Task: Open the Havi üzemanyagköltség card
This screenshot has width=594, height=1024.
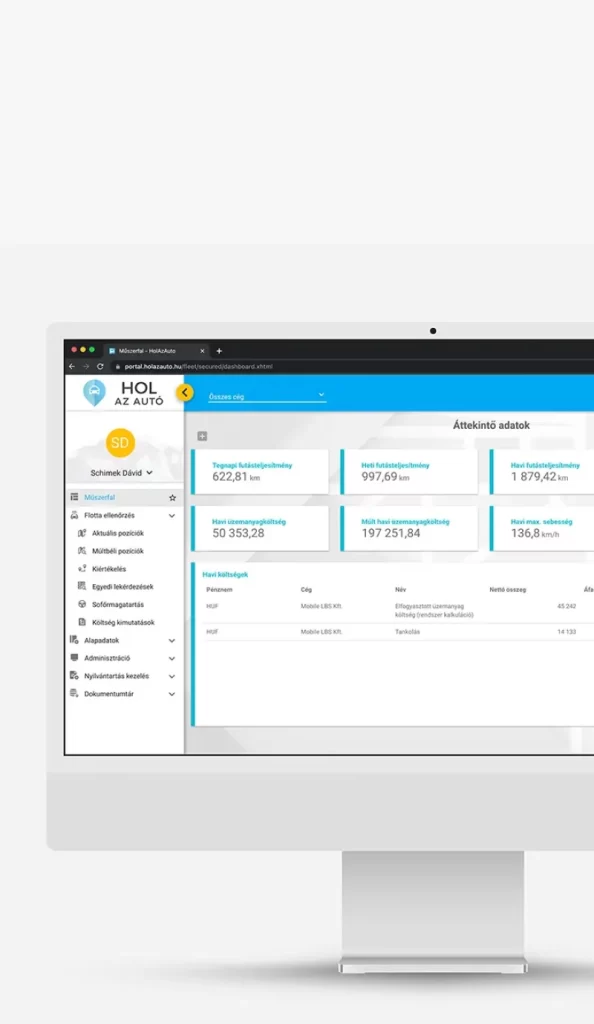Action: coord(260,528)
